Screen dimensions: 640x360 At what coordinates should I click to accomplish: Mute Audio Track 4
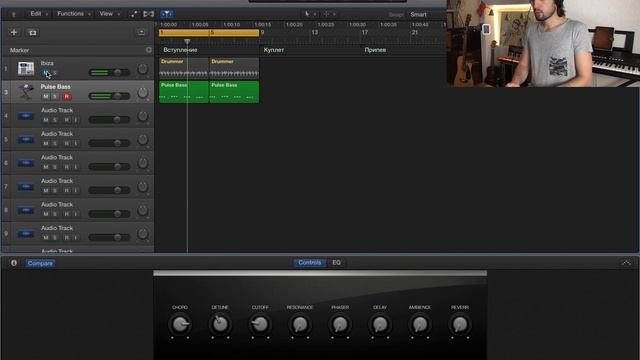pos(46,120)
